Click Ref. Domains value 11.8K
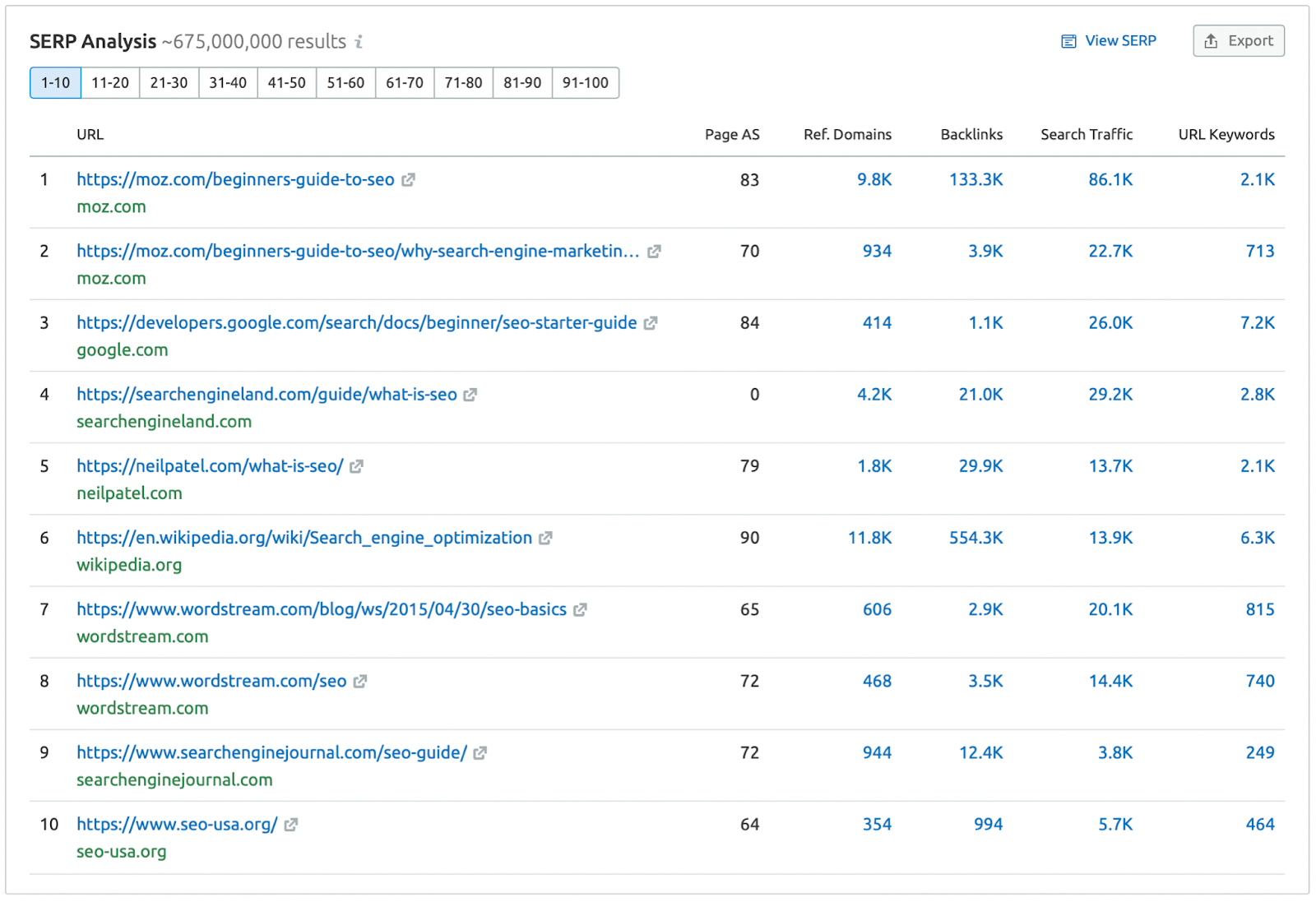The height and width of the screenshot is (902, 1316). 870,537
